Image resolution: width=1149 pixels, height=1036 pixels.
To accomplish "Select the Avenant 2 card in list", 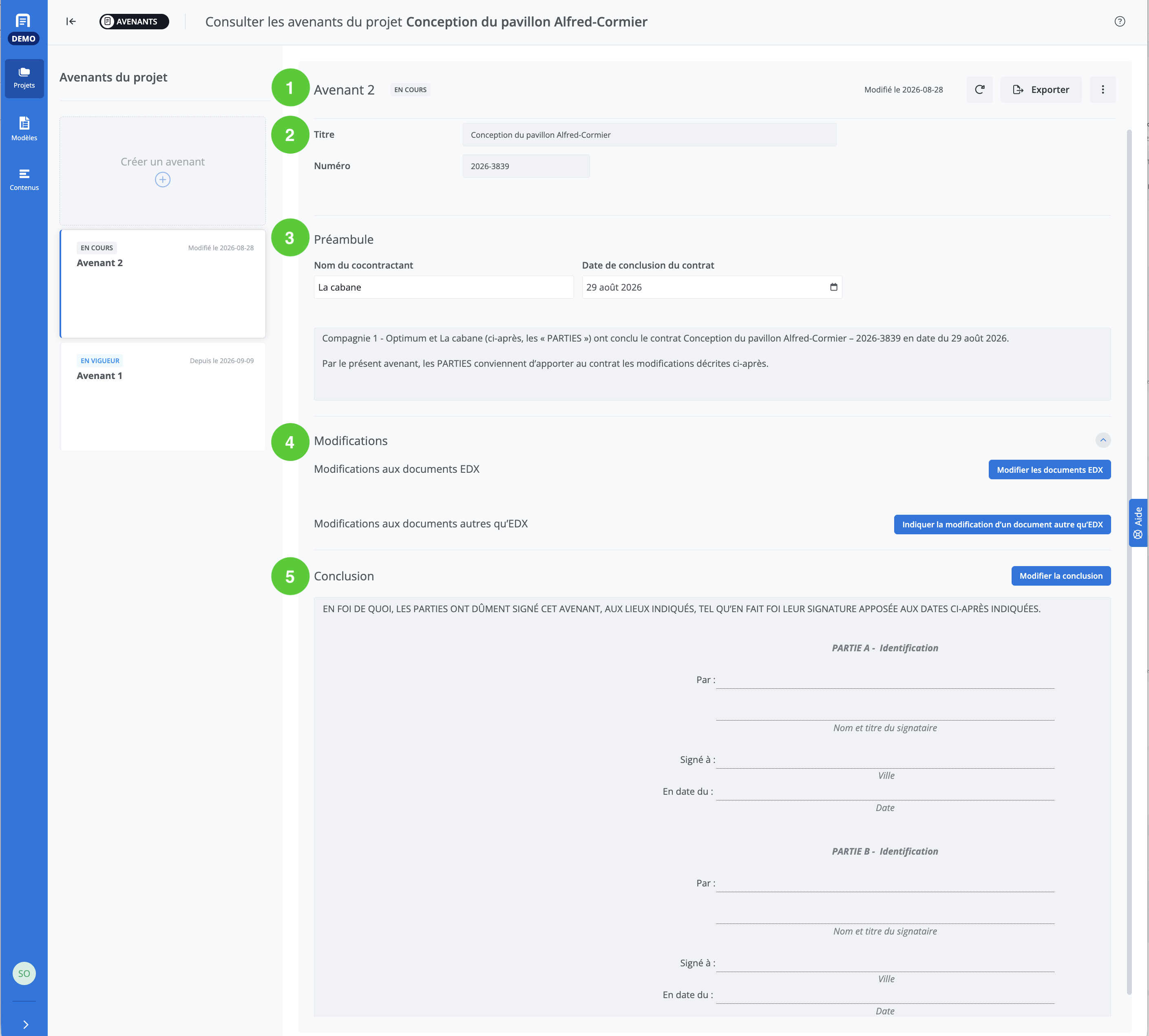I will (x=163, y=284).
